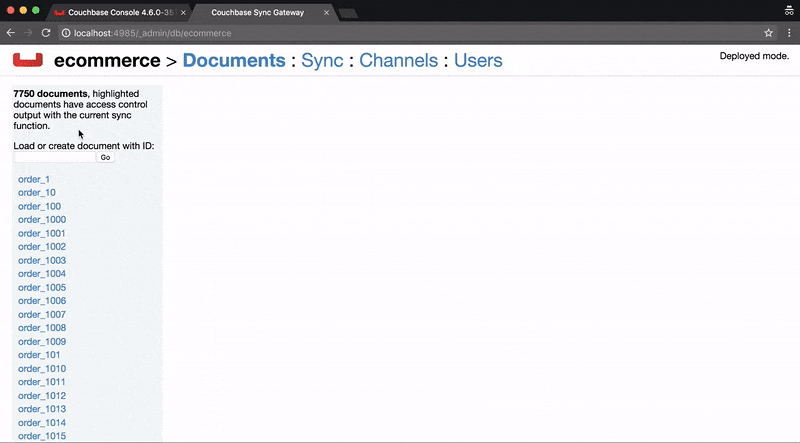
Task: Open document order_1000
Action: point(42,219)
